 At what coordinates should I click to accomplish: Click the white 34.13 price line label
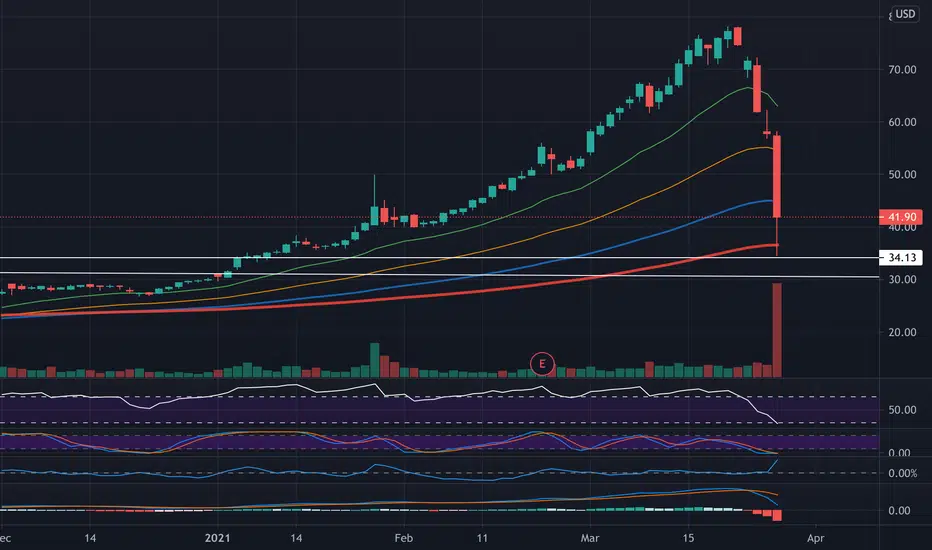click(x=900, y=257)
